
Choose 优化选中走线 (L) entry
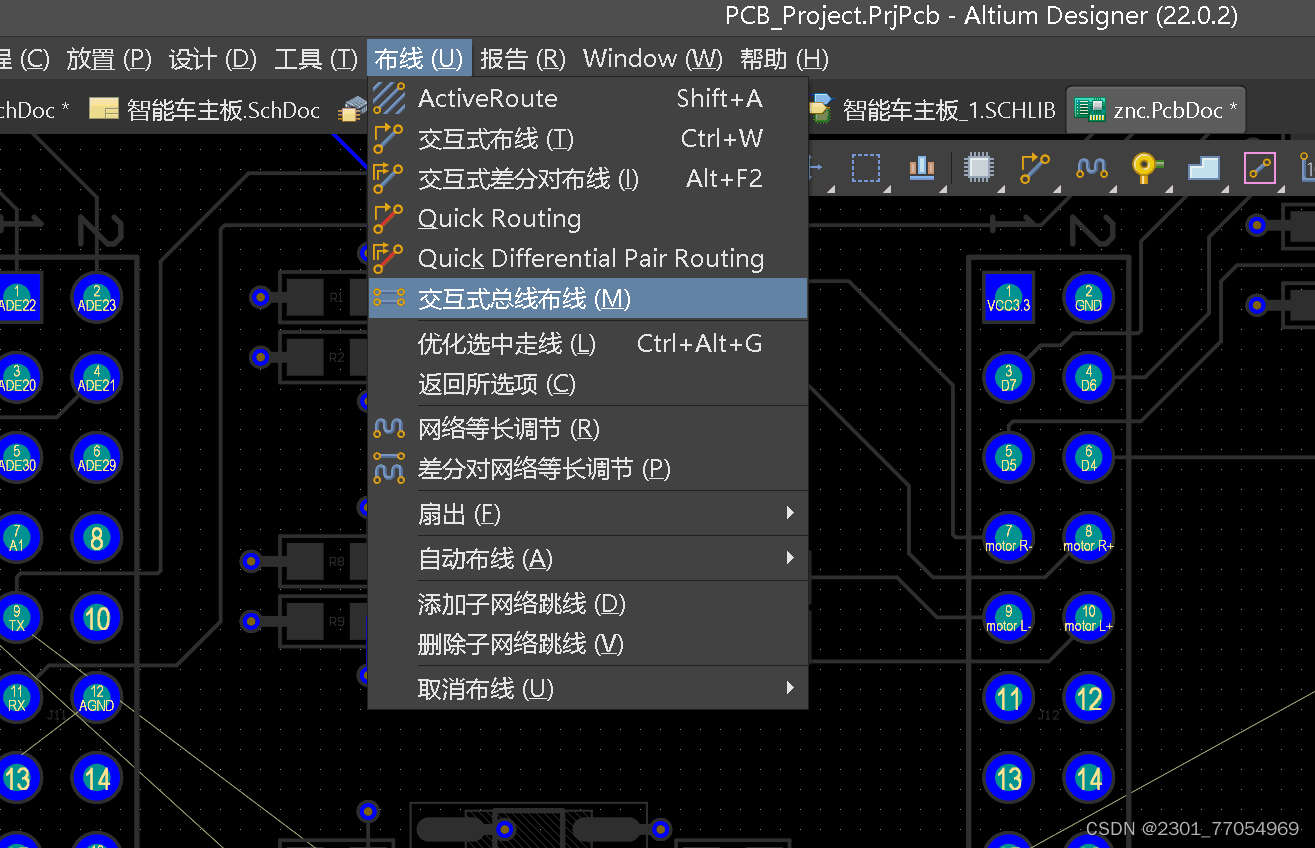[x=588, y=344]
